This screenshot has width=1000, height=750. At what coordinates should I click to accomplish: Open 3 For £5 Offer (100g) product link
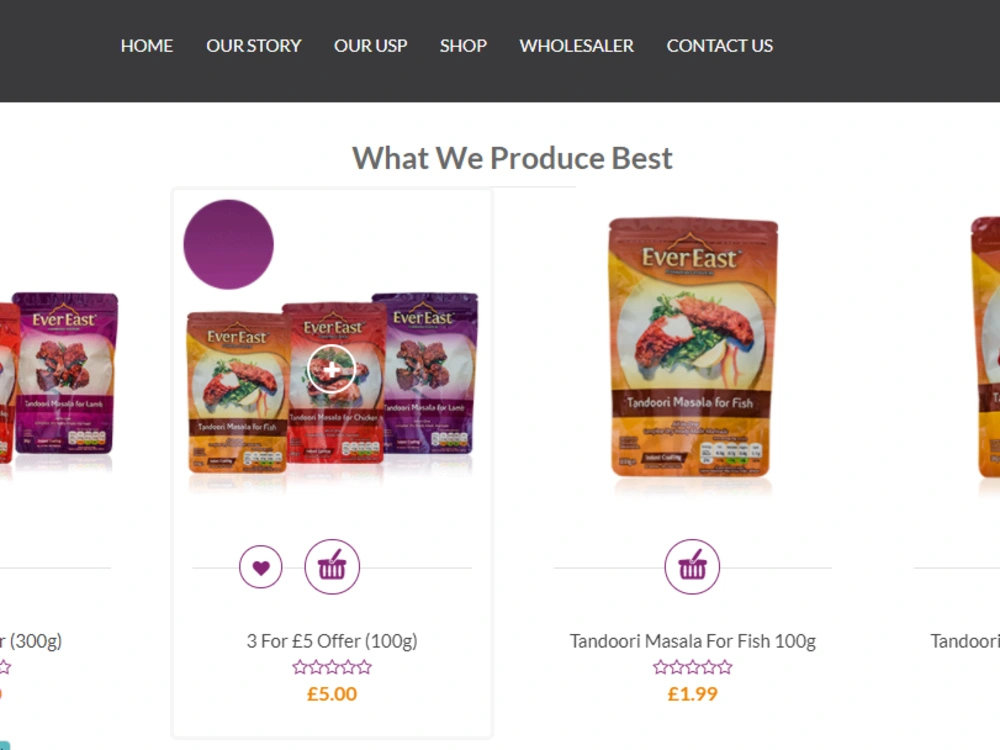pos(332,640)
